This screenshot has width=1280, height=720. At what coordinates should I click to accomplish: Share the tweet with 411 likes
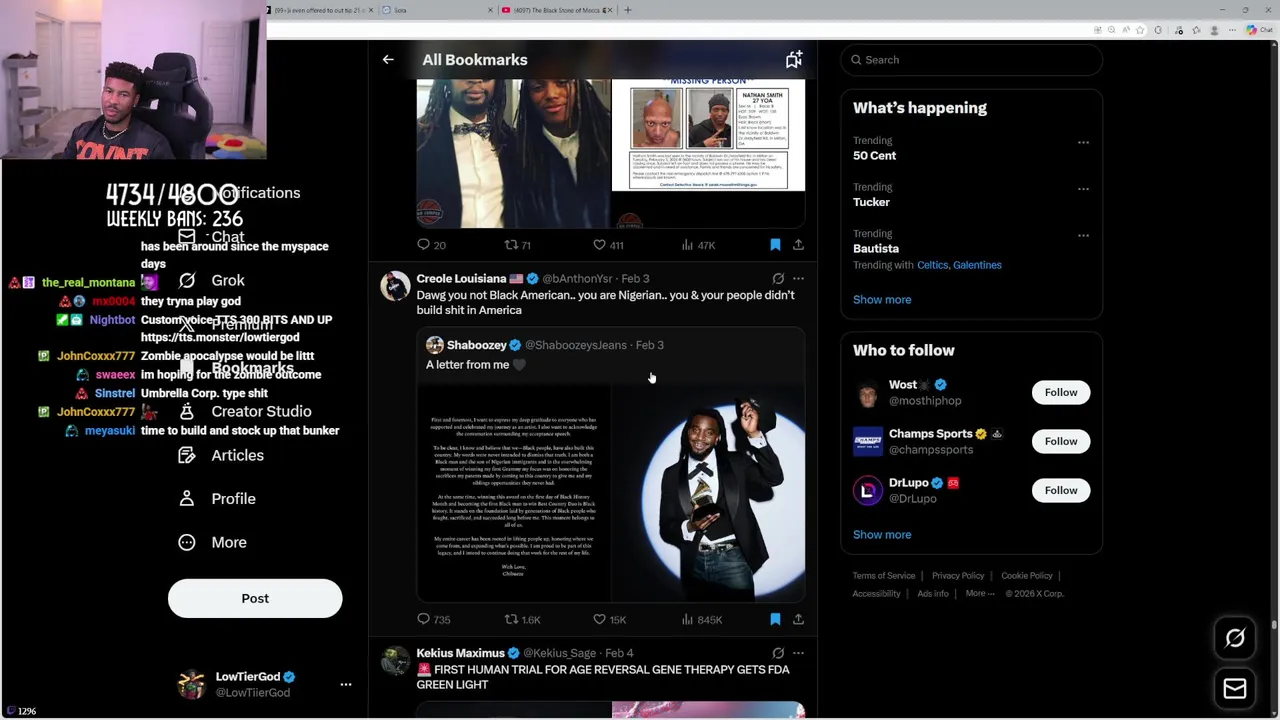[798, 245]
